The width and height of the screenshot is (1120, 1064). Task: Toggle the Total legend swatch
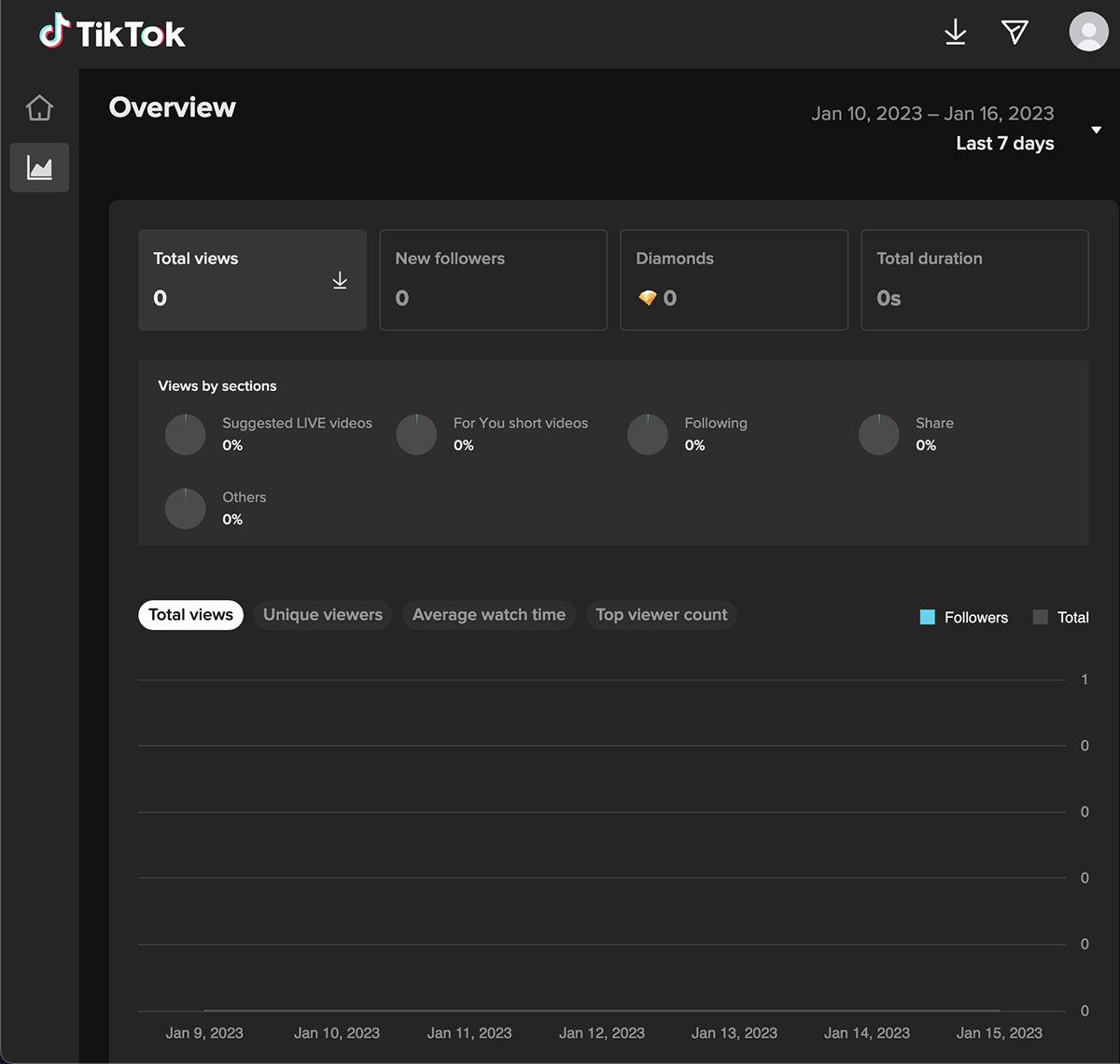pos(1041,617)
